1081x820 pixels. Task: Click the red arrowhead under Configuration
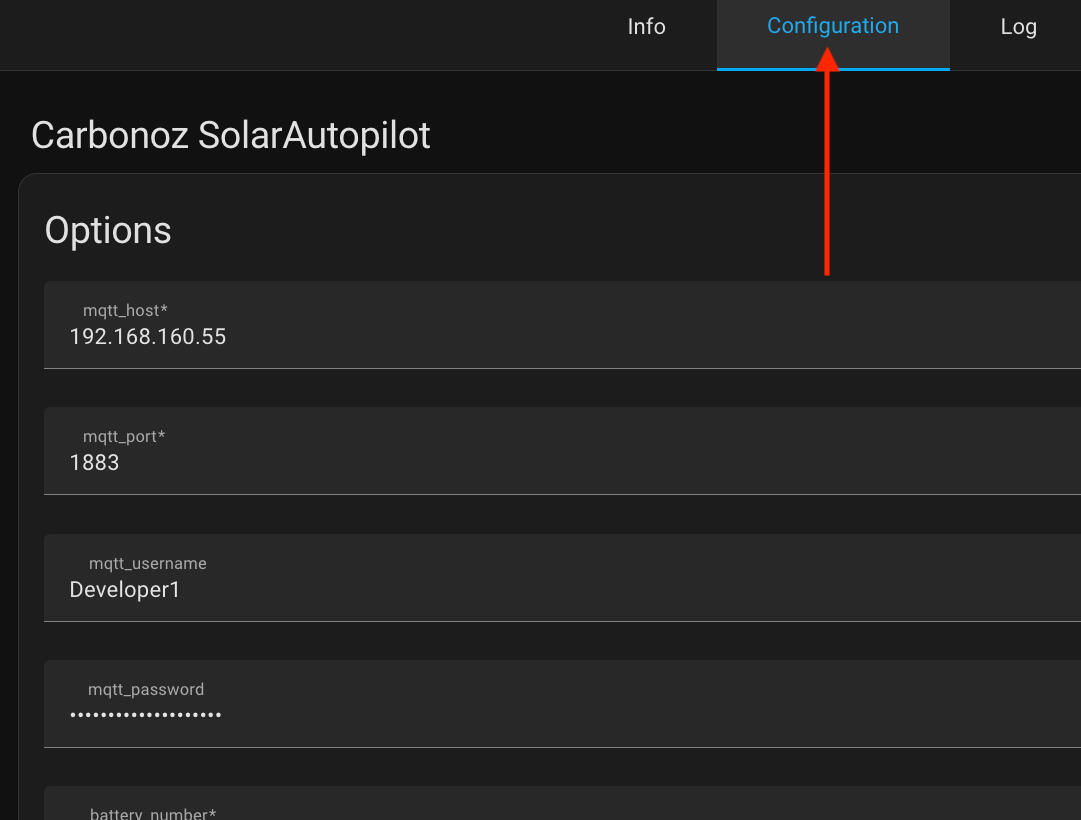coord(826,59)
